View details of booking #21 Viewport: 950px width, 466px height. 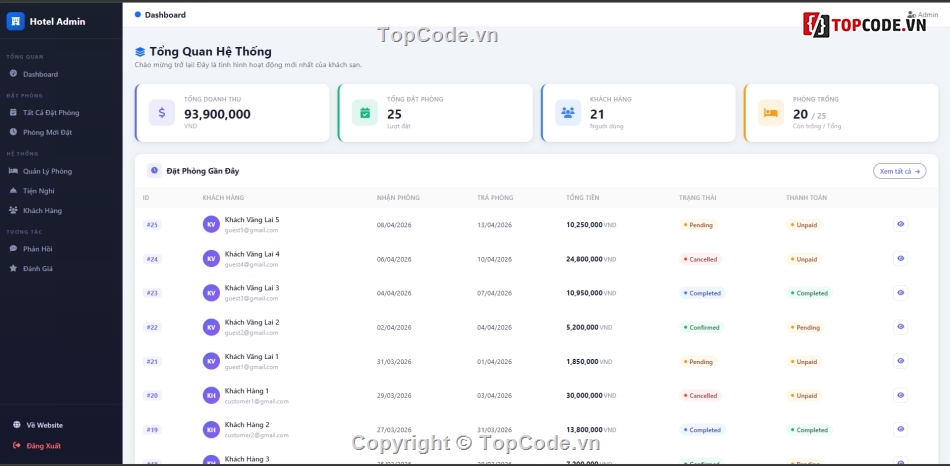pyautogui.click(x=900, y=361)
